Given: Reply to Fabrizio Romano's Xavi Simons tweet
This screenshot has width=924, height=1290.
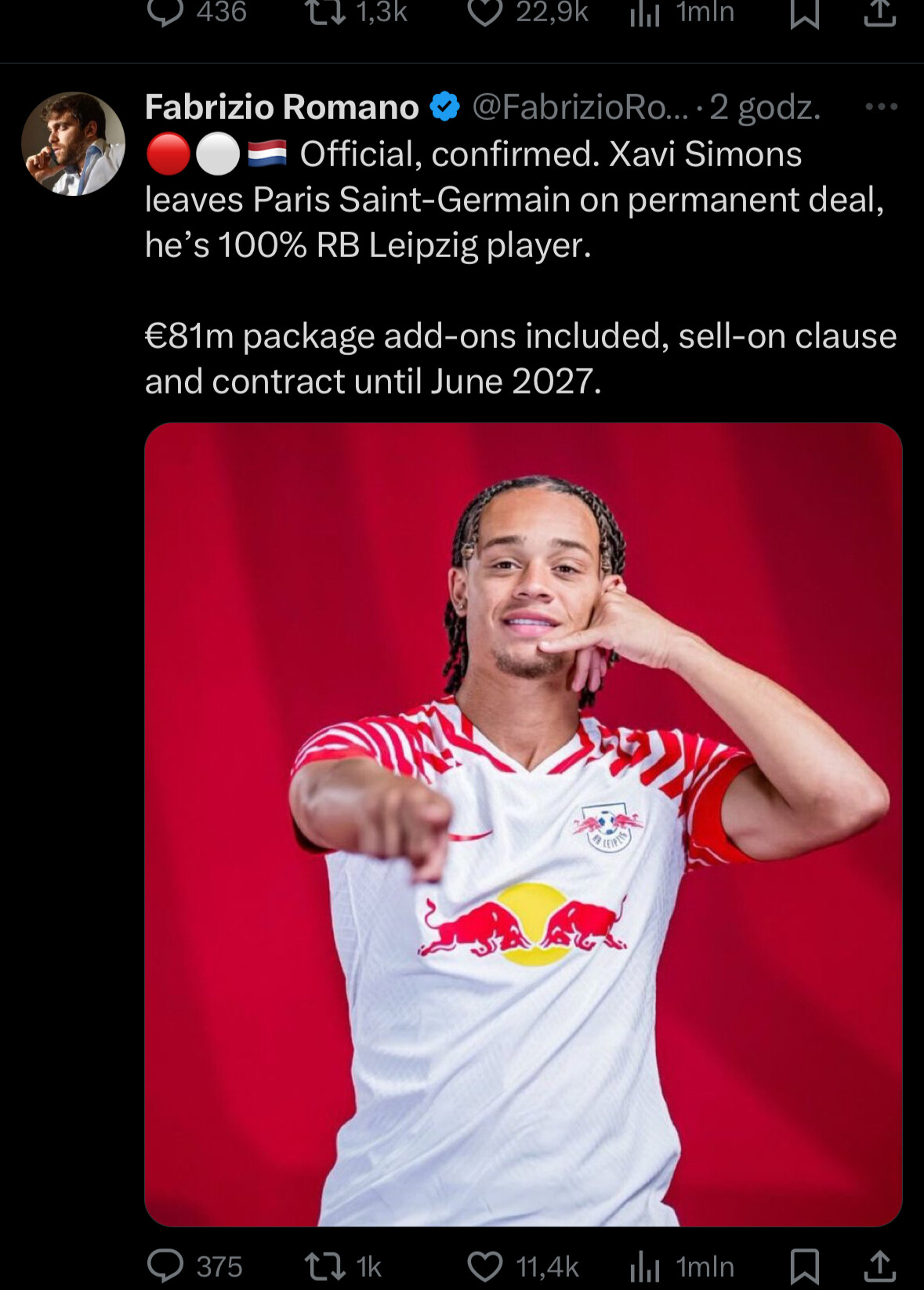Looking at the screenshot, I should click(x=194, y=1266).
